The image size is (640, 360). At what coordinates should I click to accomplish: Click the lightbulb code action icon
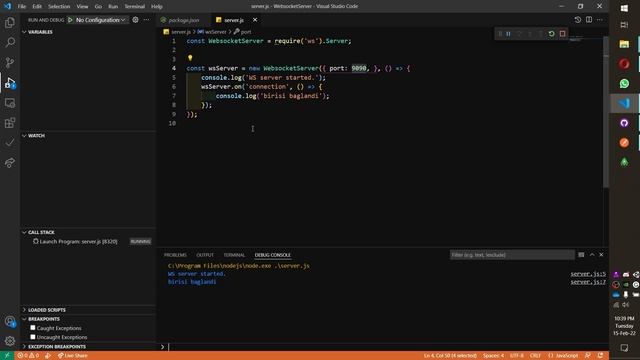(x=190, y=58)
